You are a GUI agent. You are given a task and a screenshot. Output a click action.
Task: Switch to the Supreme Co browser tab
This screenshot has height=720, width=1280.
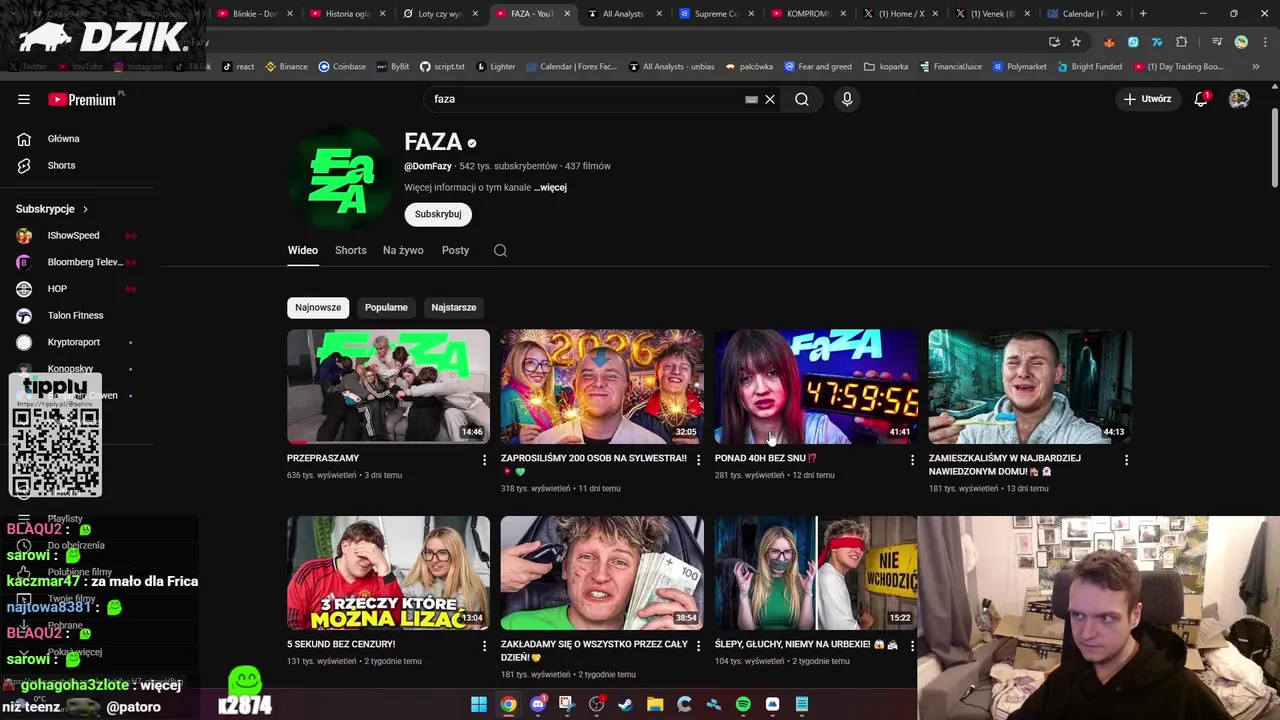point(718,14)
